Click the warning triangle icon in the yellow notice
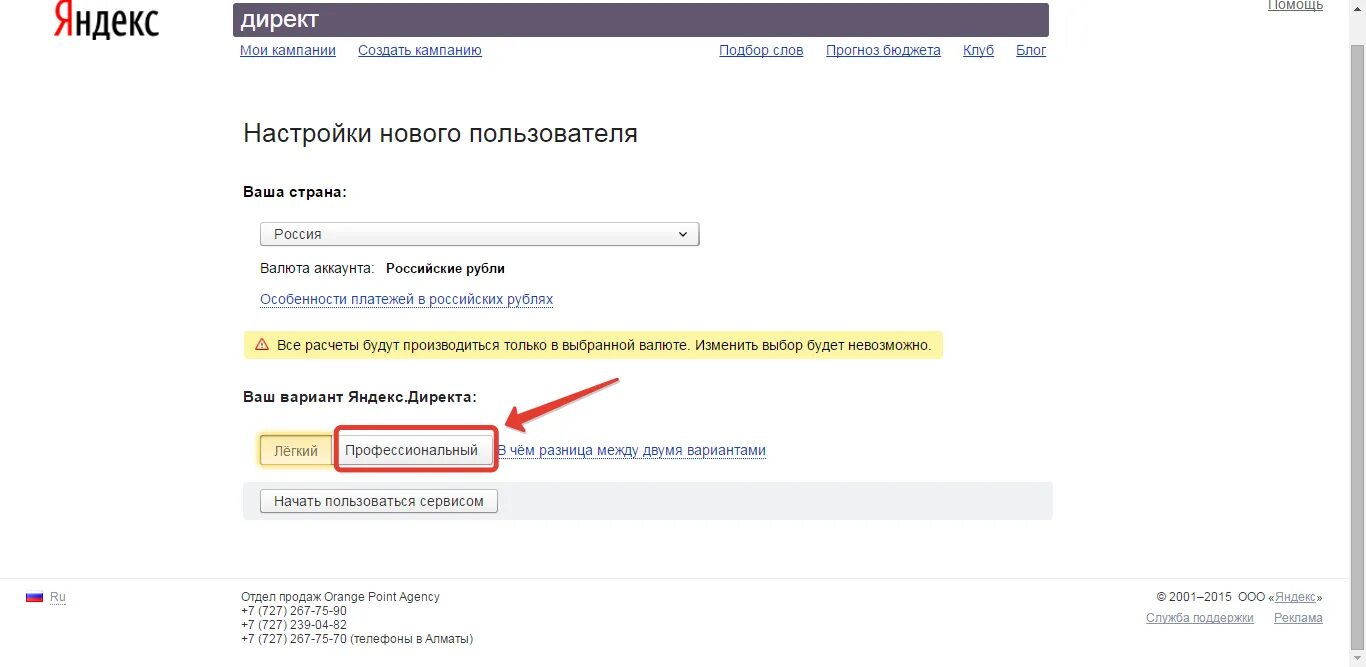 (262, 344)
